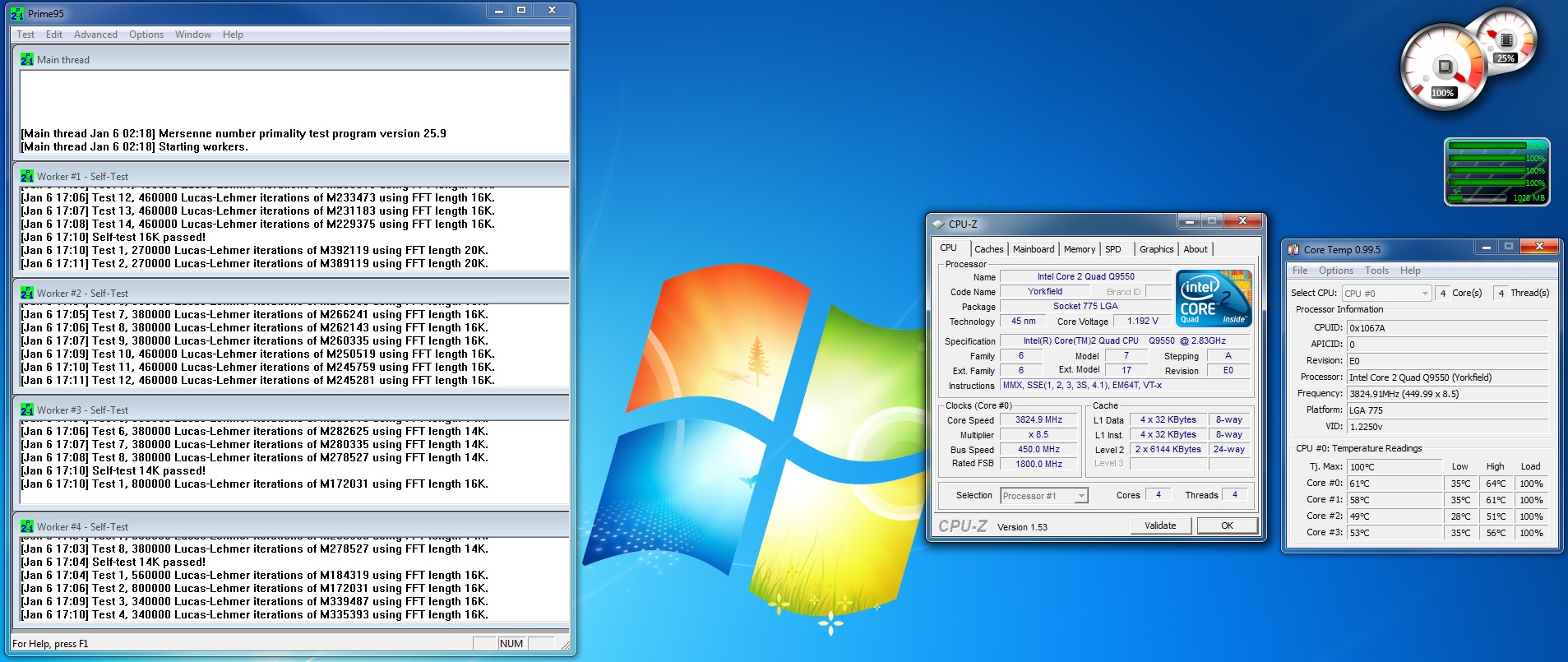Screen dimensions: 1568x662
Task: Click the Validate button in CPU-Z
Action: coord(1160,525)
